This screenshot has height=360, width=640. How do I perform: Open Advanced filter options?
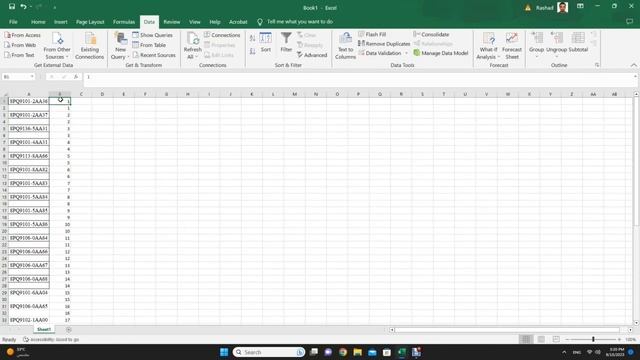(x=312, y=55)
